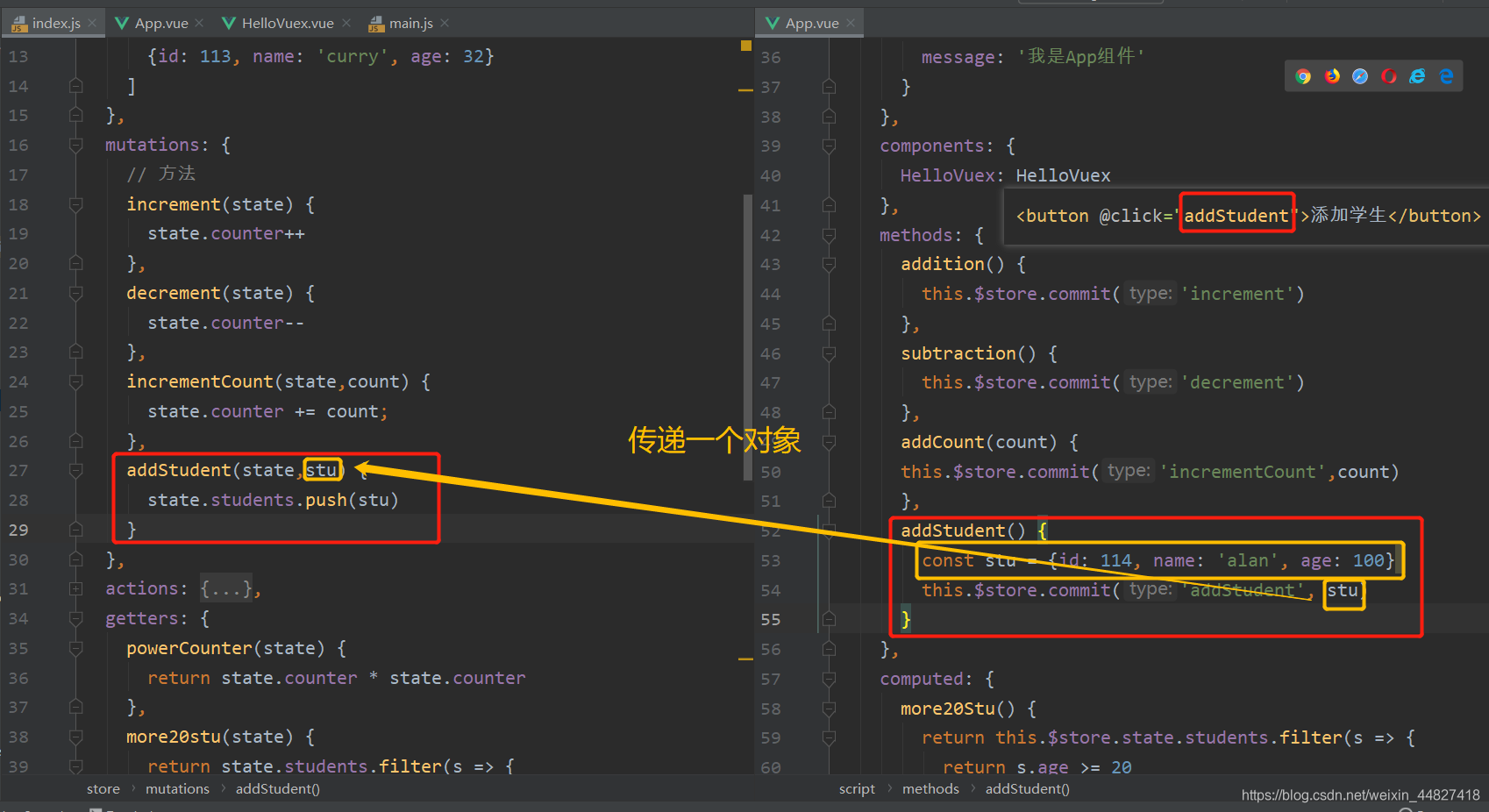Open in Edge browser icon
Image resolution: width=1489 pixels, height=812 pixels.
[1446, 76]
